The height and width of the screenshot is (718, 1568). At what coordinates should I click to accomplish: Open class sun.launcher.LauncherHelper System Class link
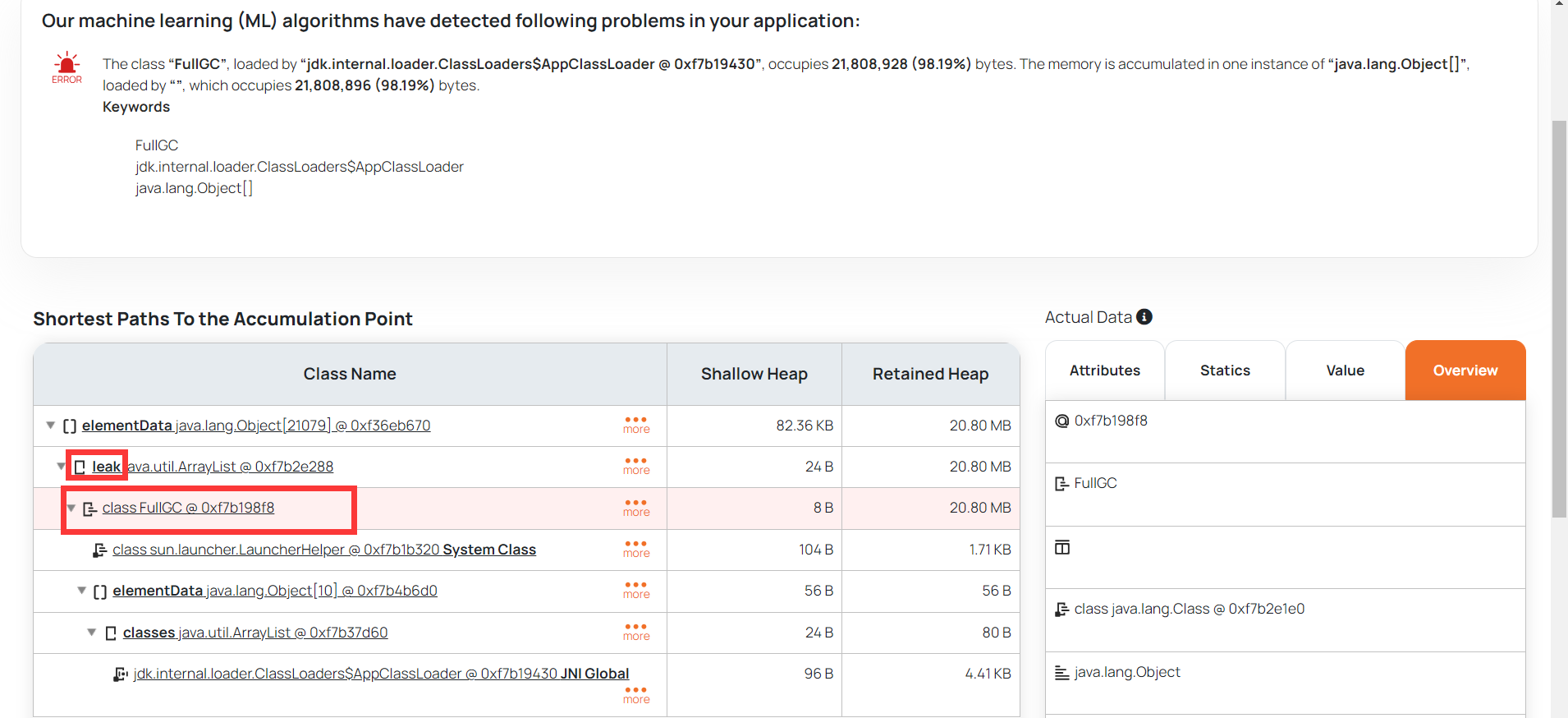[324, 550]
